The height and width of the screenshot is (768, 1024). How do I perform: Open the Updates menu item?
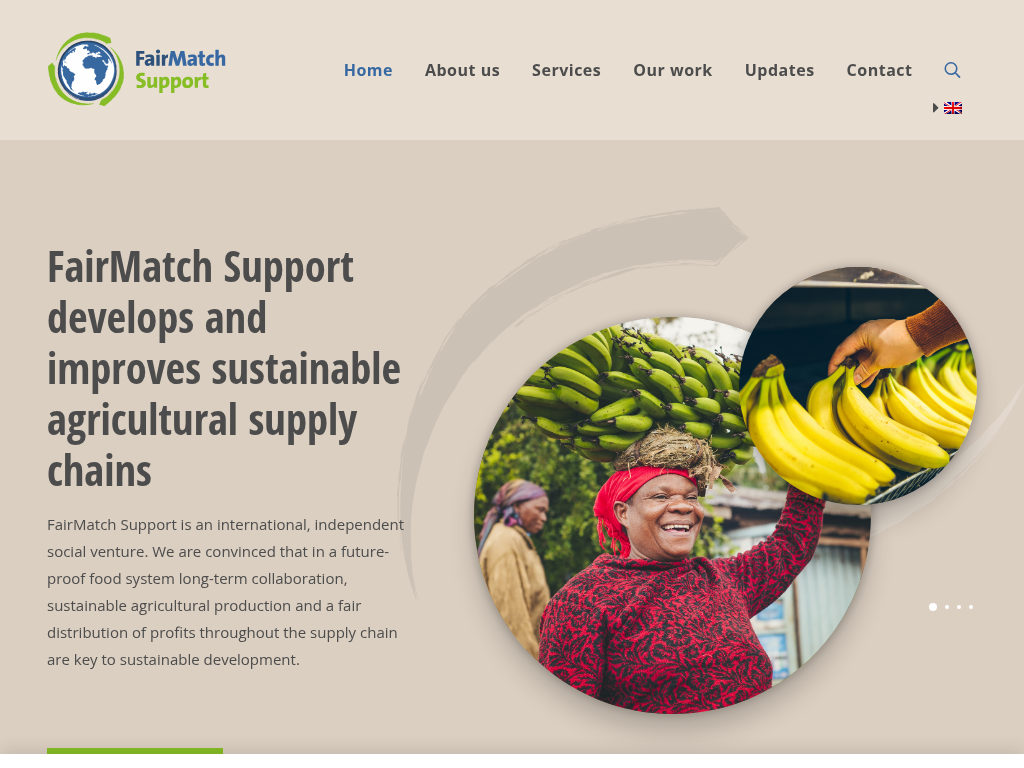(779, 70)
